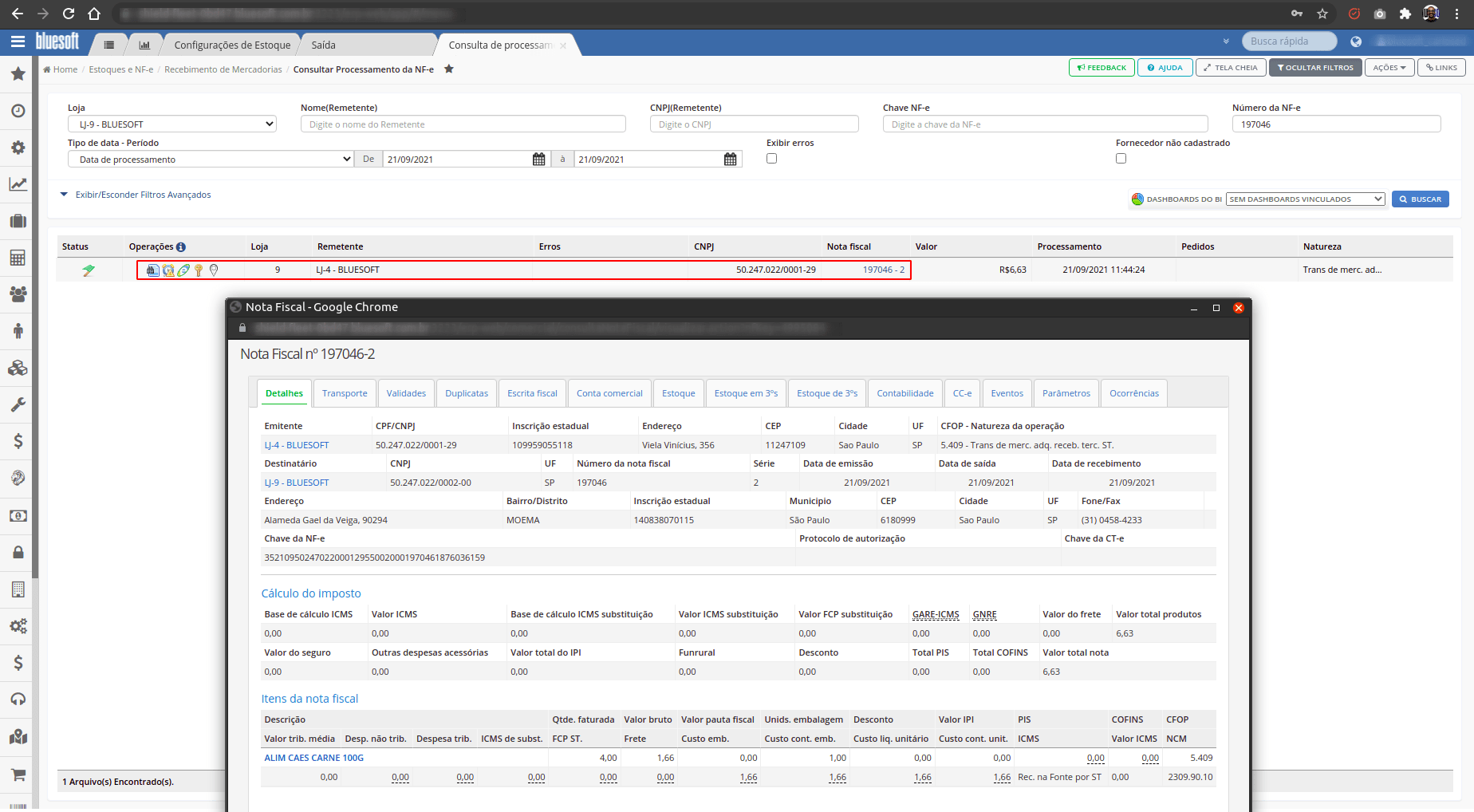Open the Dashboards do BI dropdown
The image size is (1474, 812).
[x=1306, y=199]
